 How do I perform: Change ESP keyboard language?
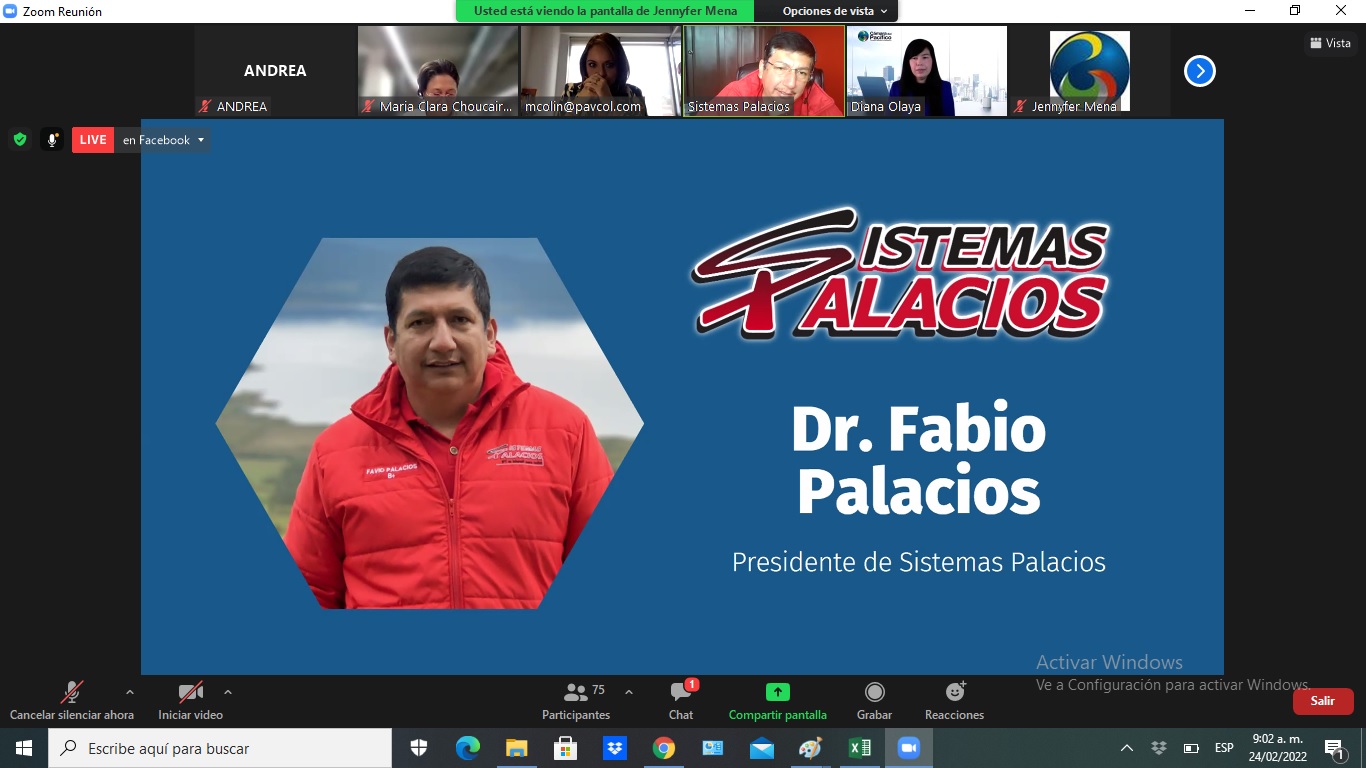[1224, 748]
